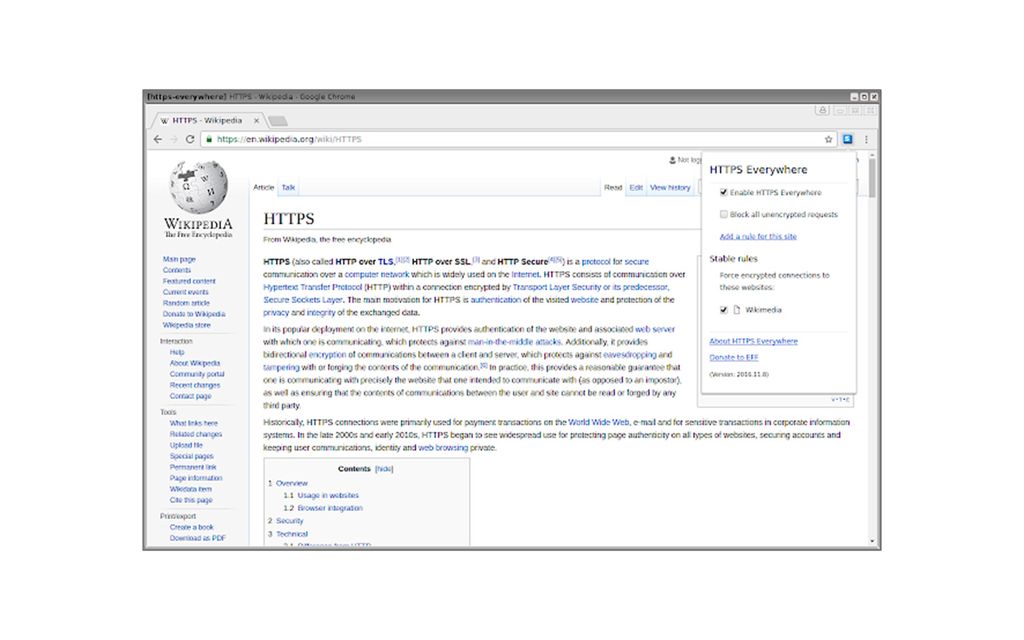Reload the current page
Screen dimensions: 1024x640
(x=190, y=139)
